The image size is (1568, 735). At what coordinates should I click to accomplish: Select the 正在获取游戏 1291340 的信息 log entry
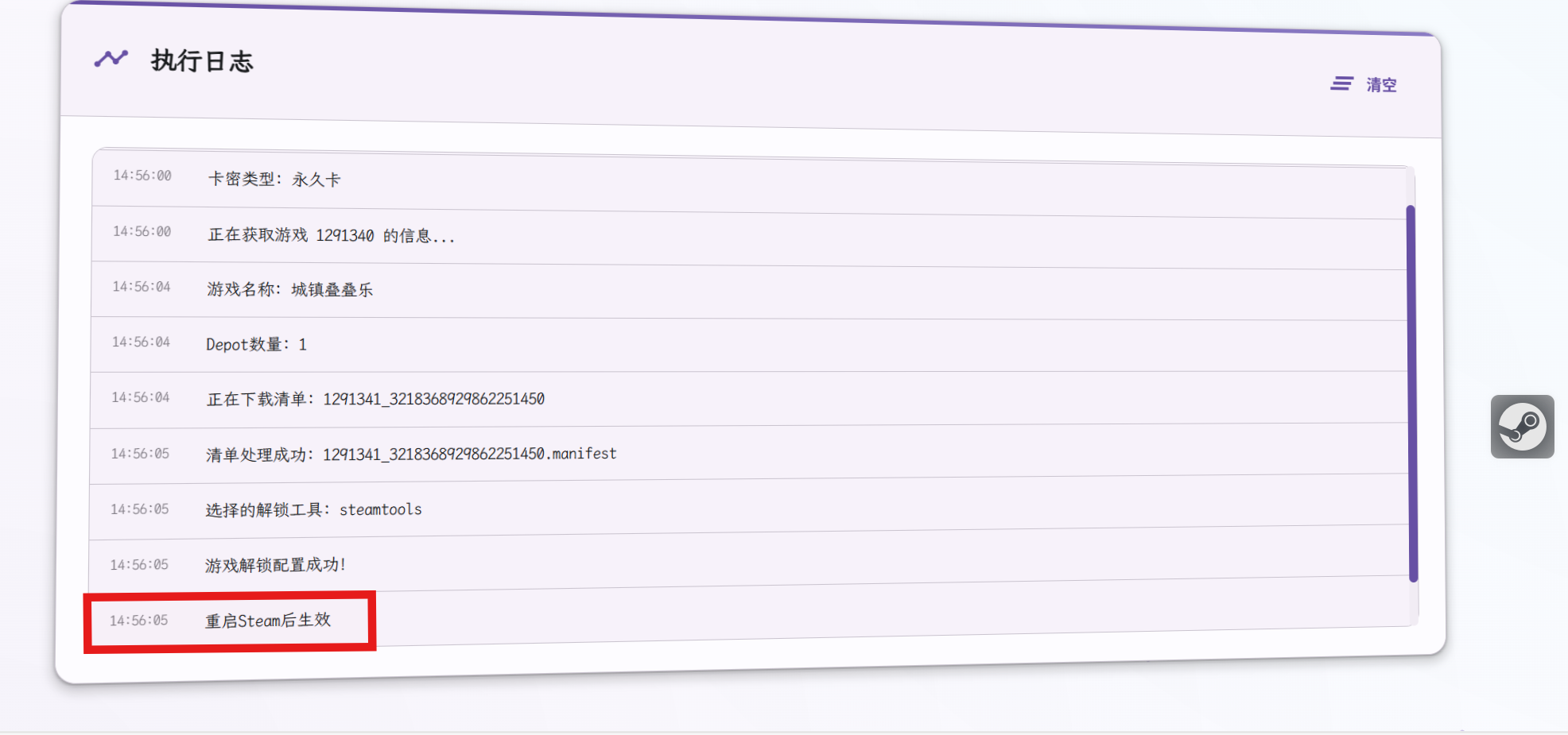[331, 235]
